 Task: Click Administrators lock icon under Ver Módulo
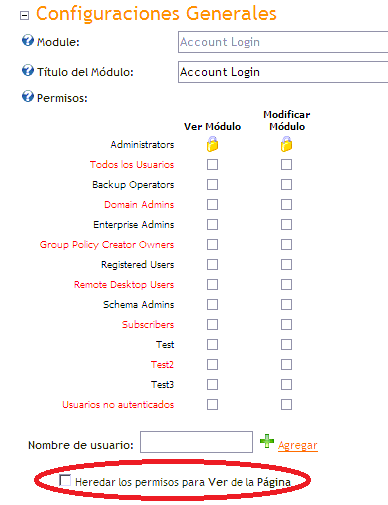click(x=212, y=144)
